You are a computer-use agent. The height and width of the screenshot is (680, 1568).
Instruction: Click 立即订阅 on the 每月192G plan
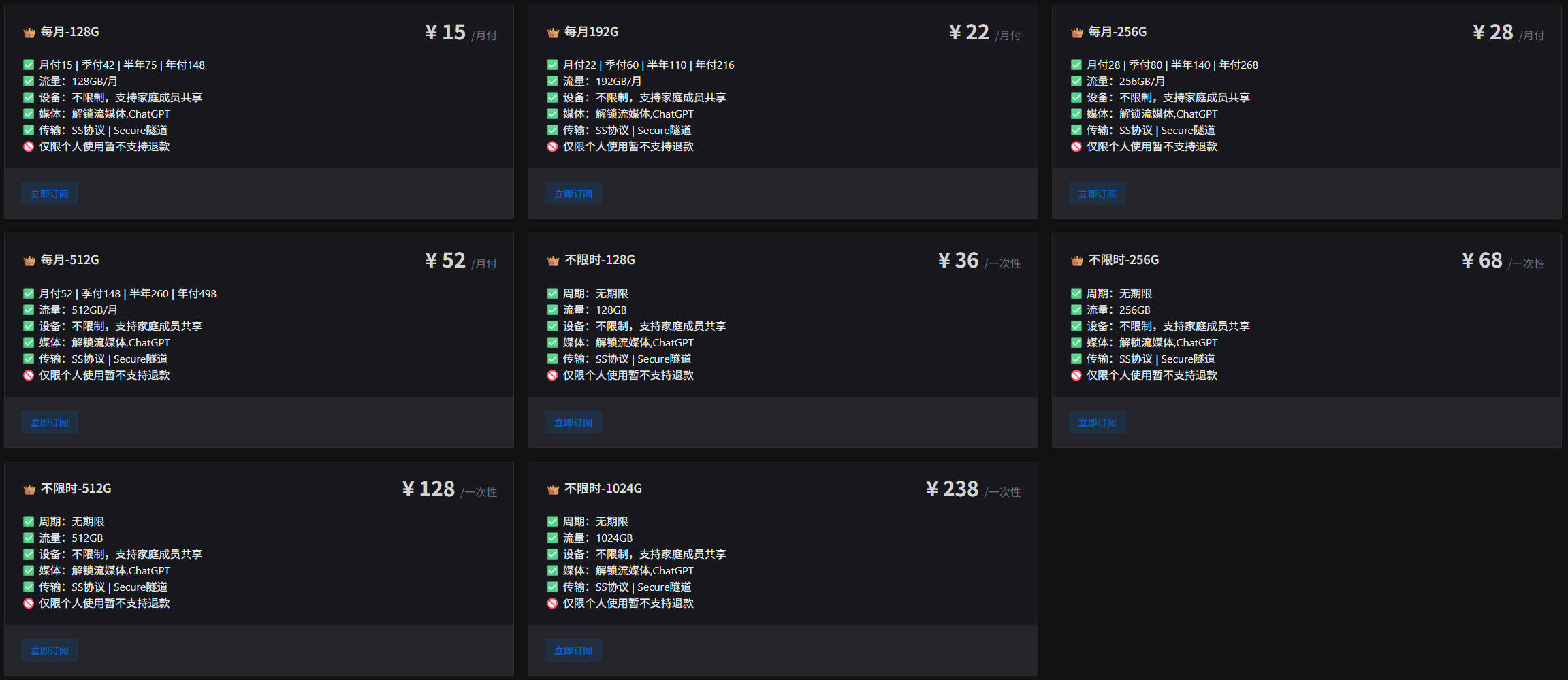click(573, 194)
